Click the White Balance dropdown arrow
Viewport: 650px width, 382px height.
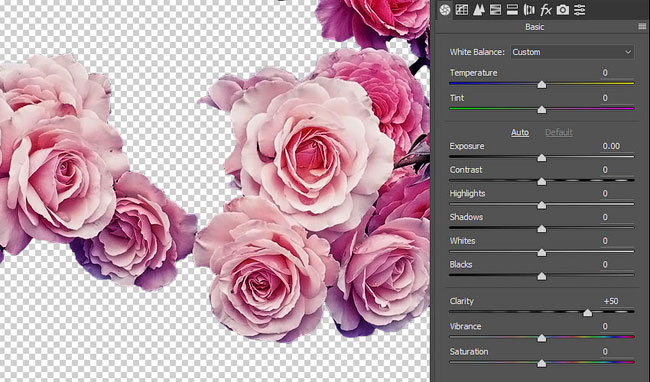point(628,52)
